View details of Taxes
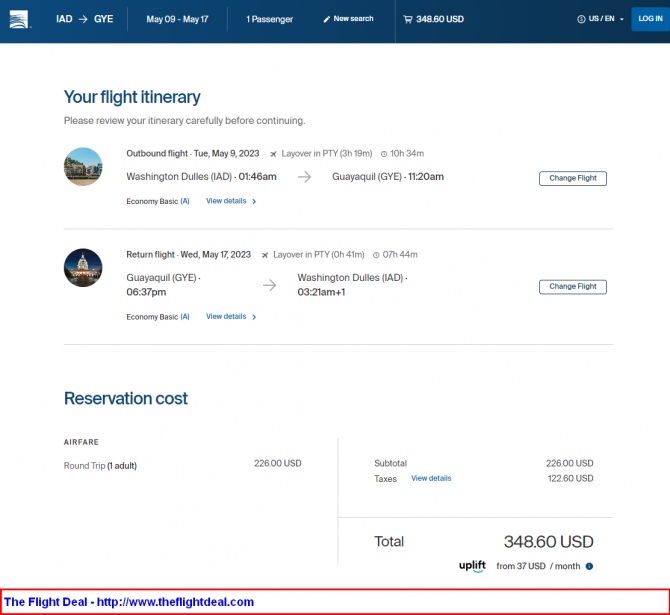The height and width of the screenshot is (615, 670). click(x=431, y=478)
